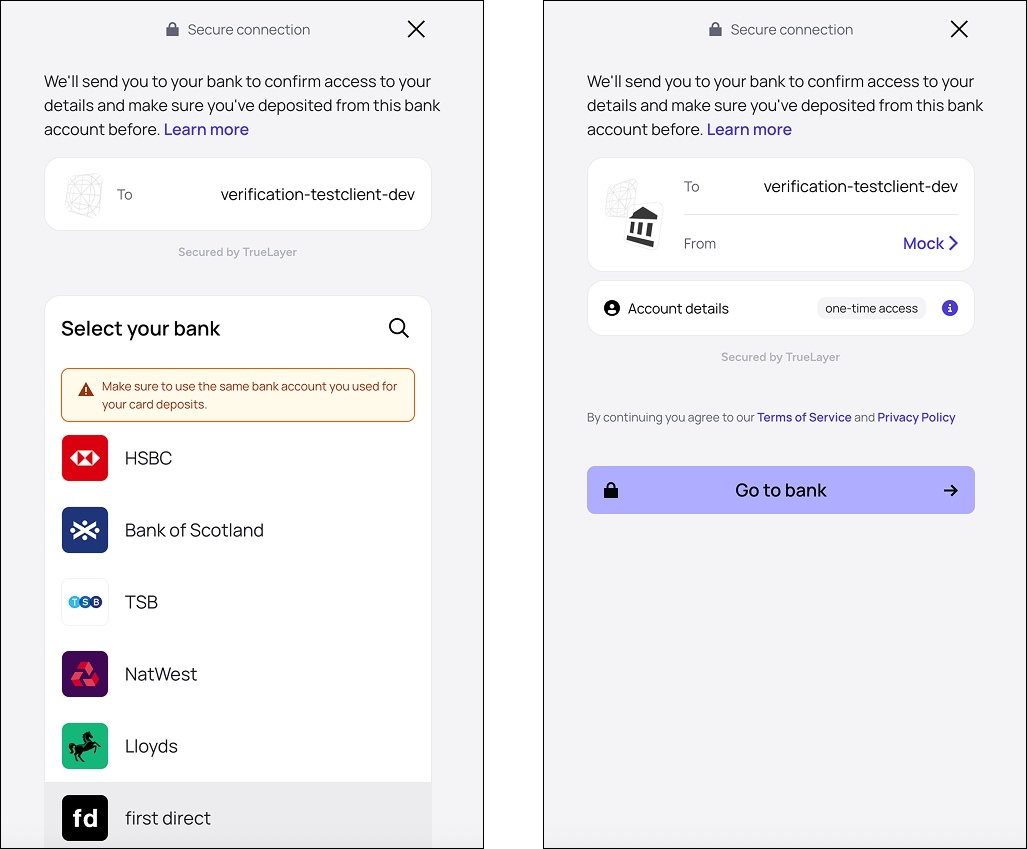
Task: Click the padlock by right Secure connection
Action: tap(715, 29)
